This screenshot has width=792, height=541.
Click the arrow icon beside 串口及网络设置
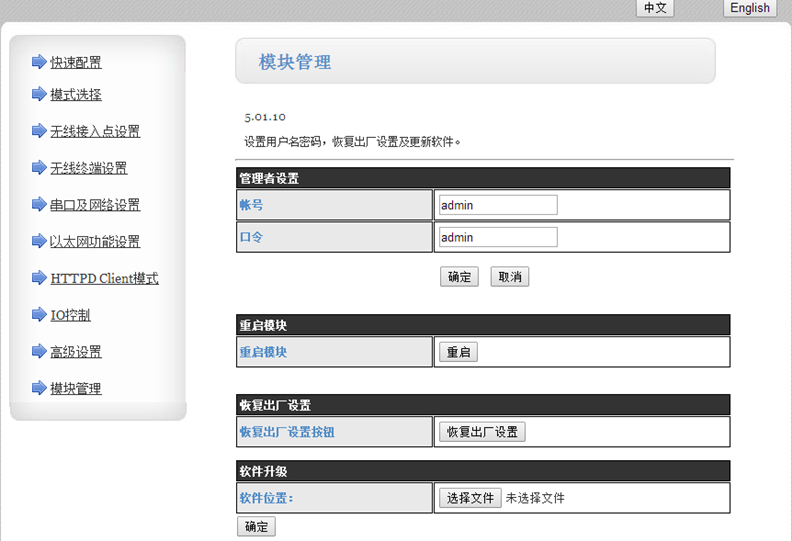click(x=39, y=205)
